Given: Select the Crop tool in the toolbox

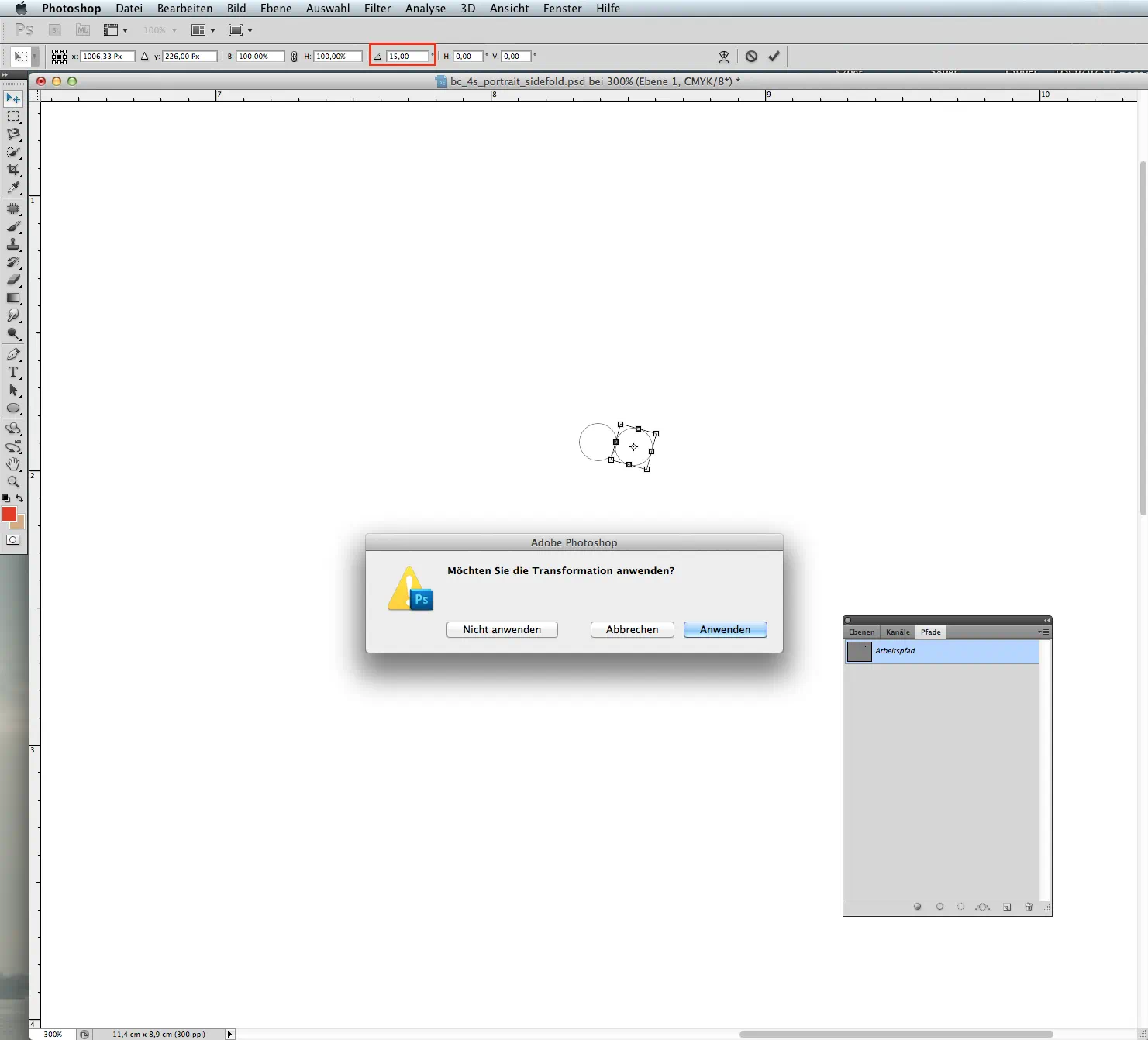Looking at the screenshot, I should coord(13,170).
